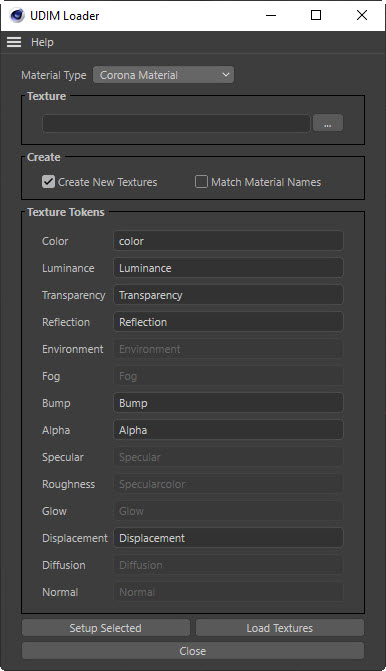This screenshot has width=386, height=671.
Task: Maximize the UDIM Loader window
Action: tap(316, 15)
